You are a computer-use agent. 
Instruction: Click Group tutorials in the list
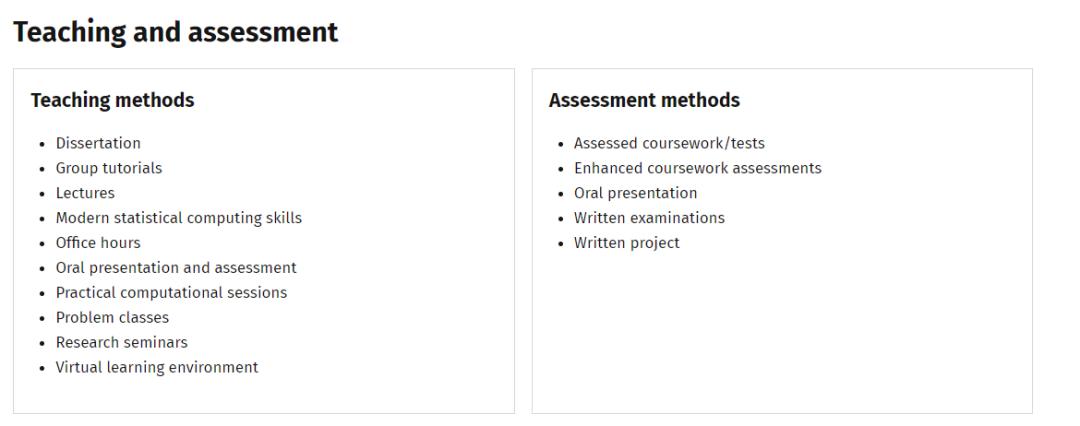point(108,168)
